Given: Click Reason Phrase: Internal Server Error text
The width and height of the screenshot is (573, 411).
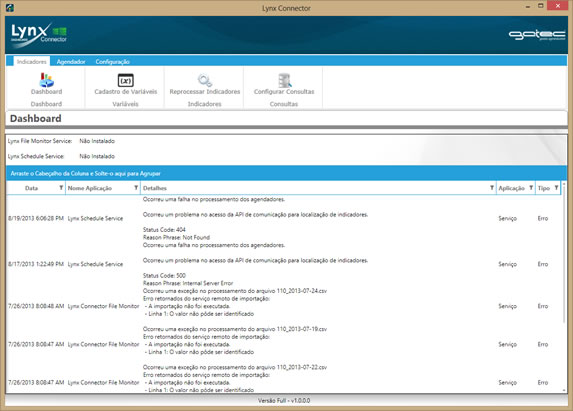Looking at the screenshot, I should (188, 283).
